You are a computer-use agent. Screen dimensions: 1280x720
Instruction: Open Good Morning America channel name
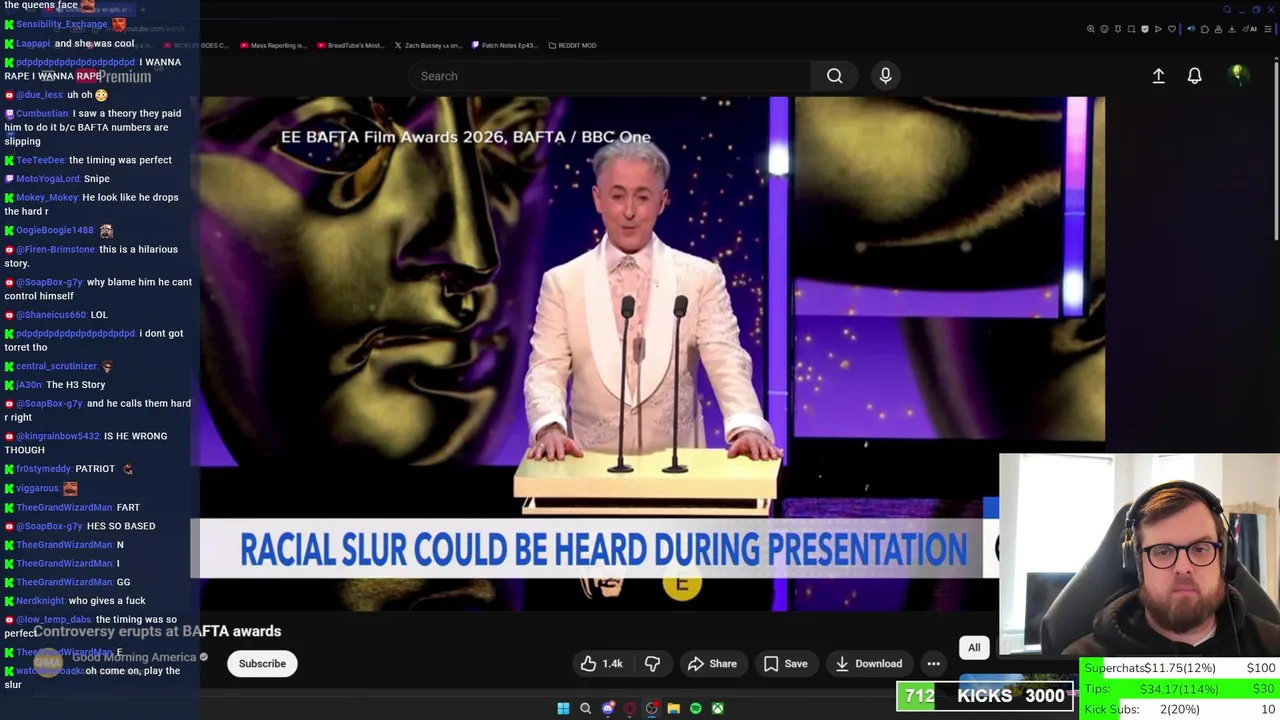click(134, 657)
